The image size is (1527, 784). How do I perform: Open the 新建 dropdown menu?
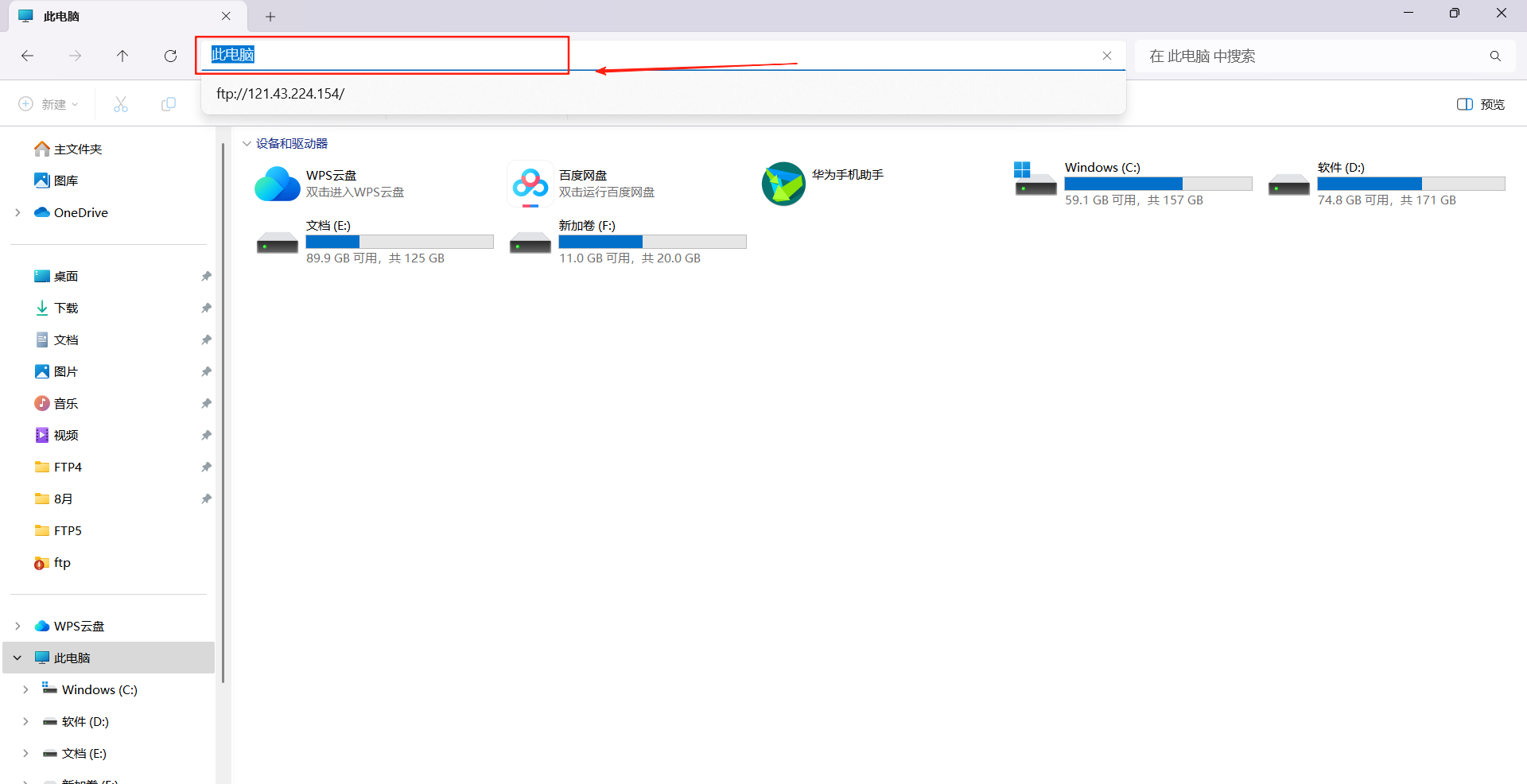(x=49, y=104)
